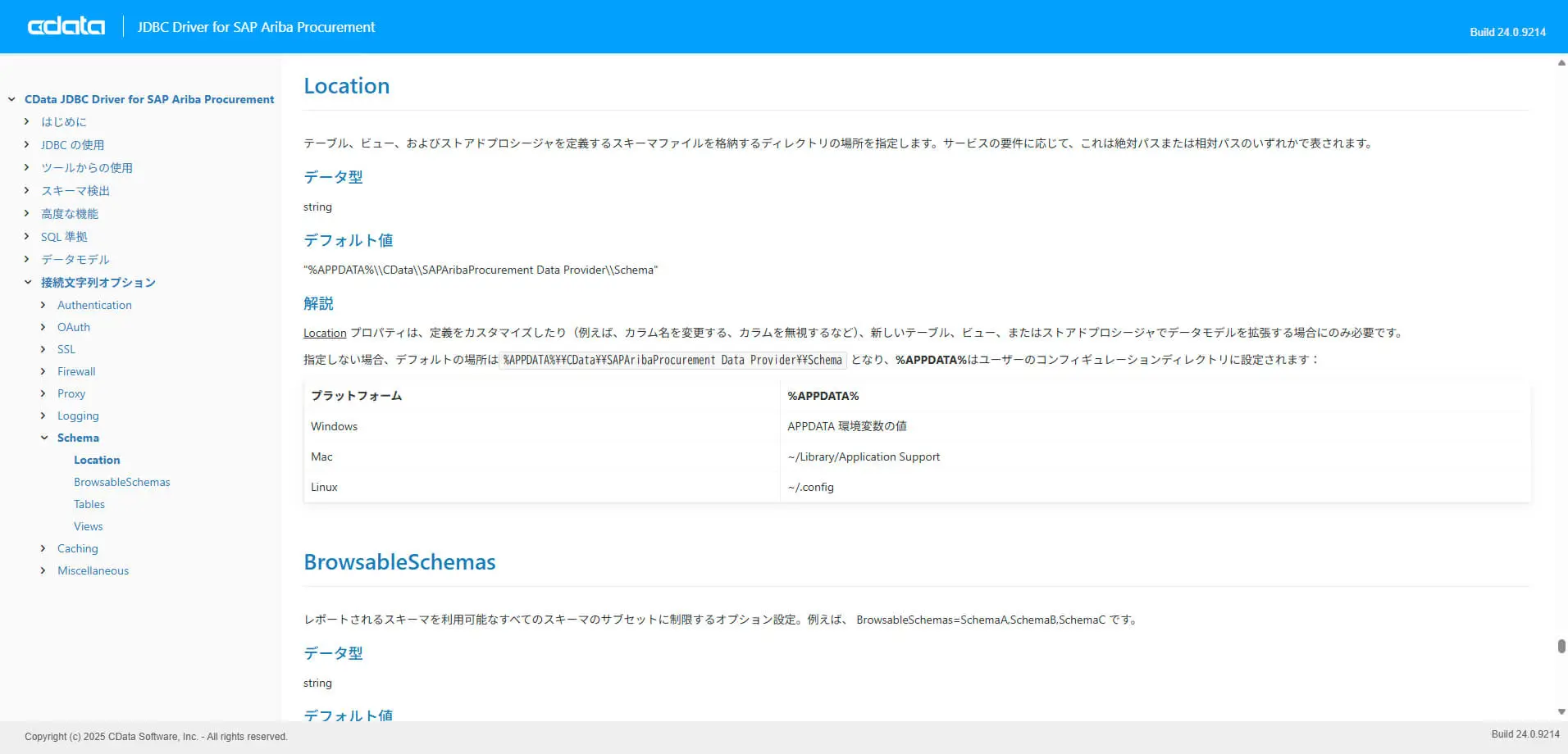Click the scrollbar down arrow

pos(1561,712)
